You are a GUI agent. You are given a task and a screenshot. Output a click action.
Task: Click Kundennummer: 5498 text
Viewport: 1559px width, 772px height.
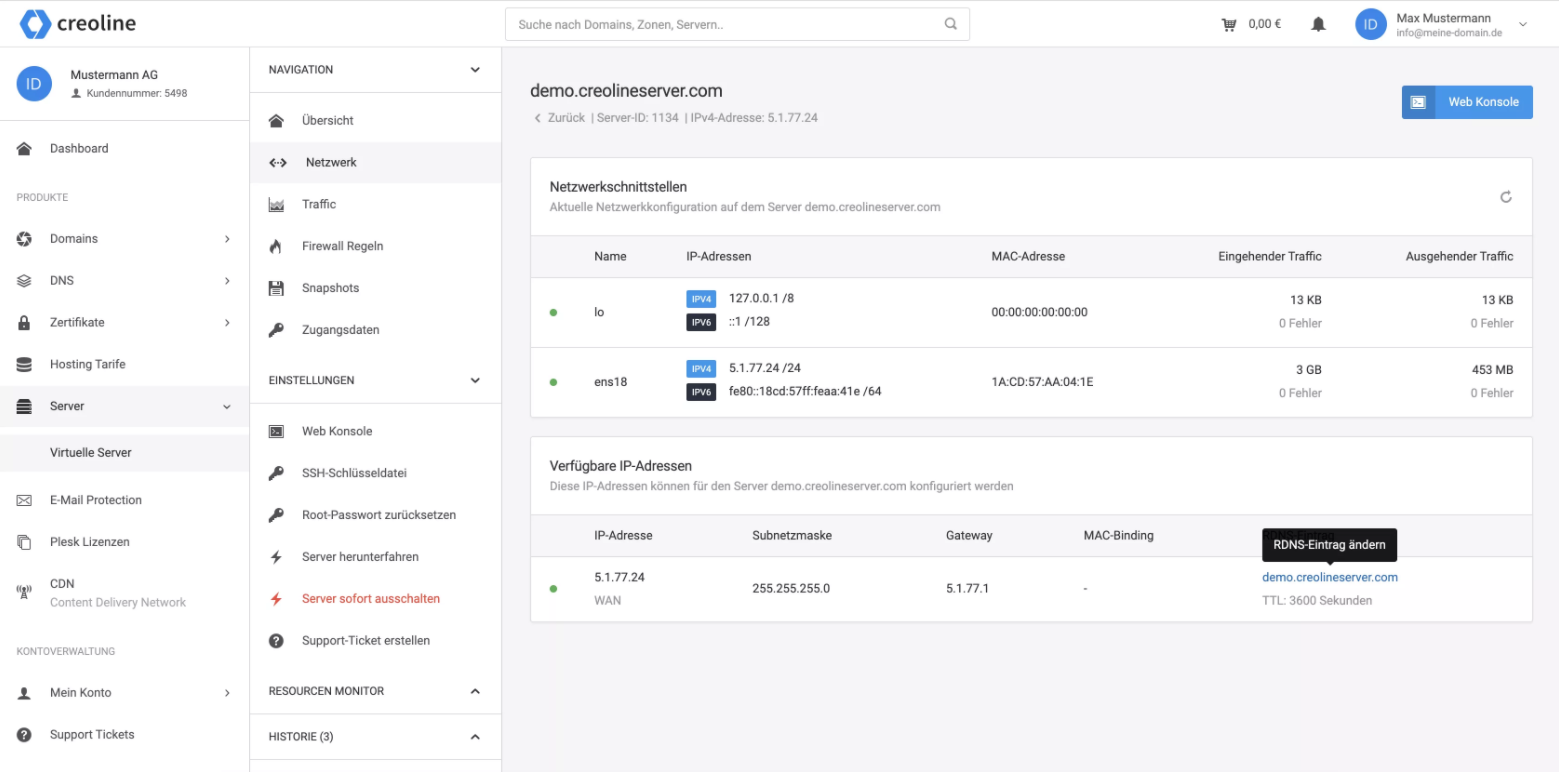click(137, 94)
